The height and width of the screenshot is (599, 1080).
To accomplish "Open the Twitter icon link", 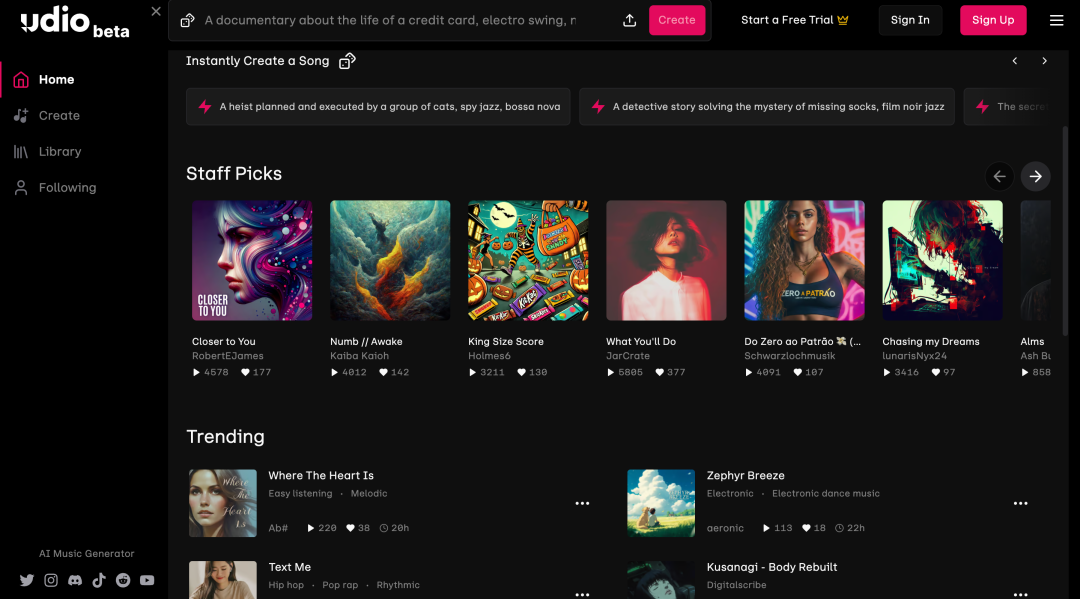I will [x=27, y=580].
